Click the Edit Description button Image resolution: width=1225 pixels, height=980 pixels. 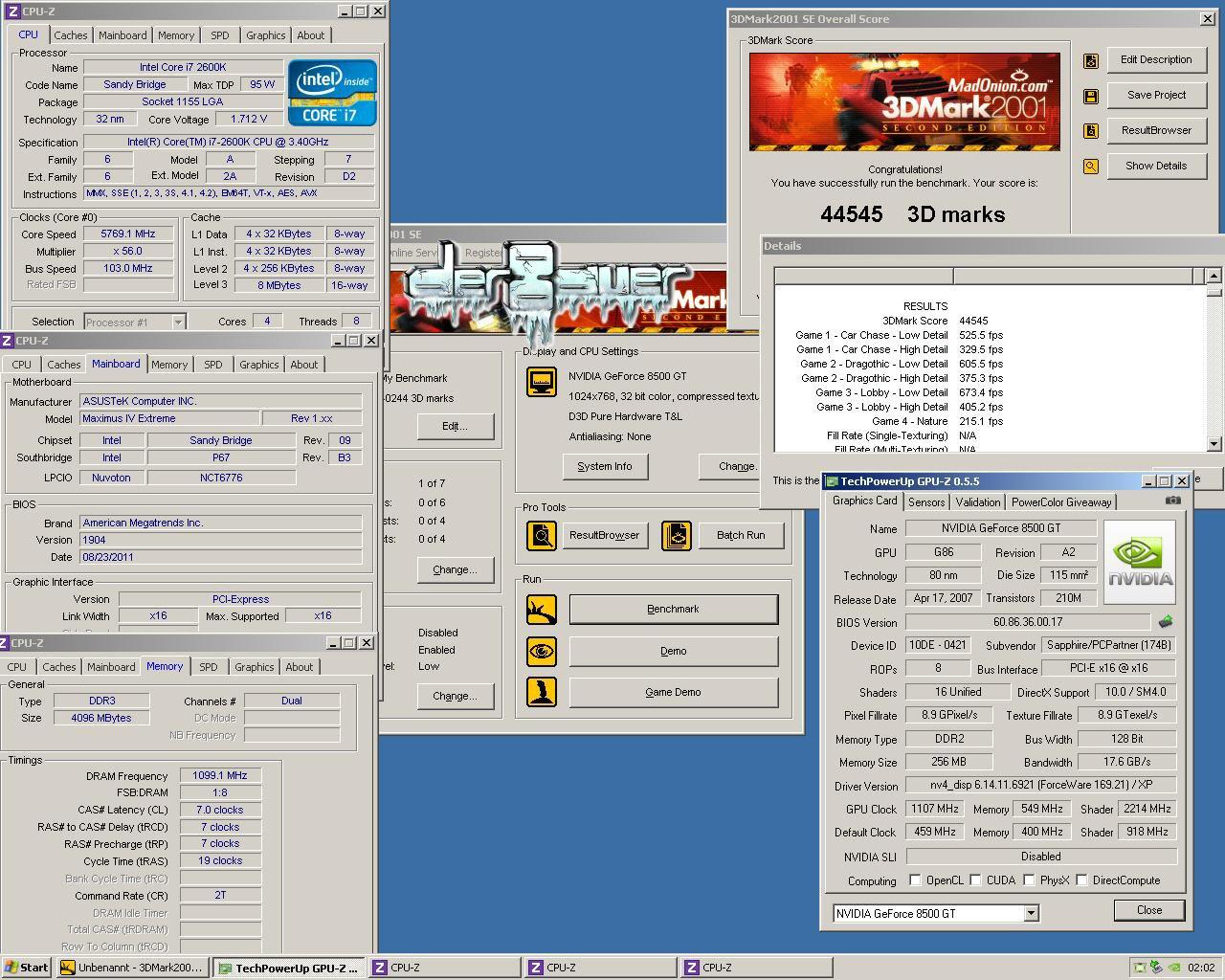point(1156,59)
